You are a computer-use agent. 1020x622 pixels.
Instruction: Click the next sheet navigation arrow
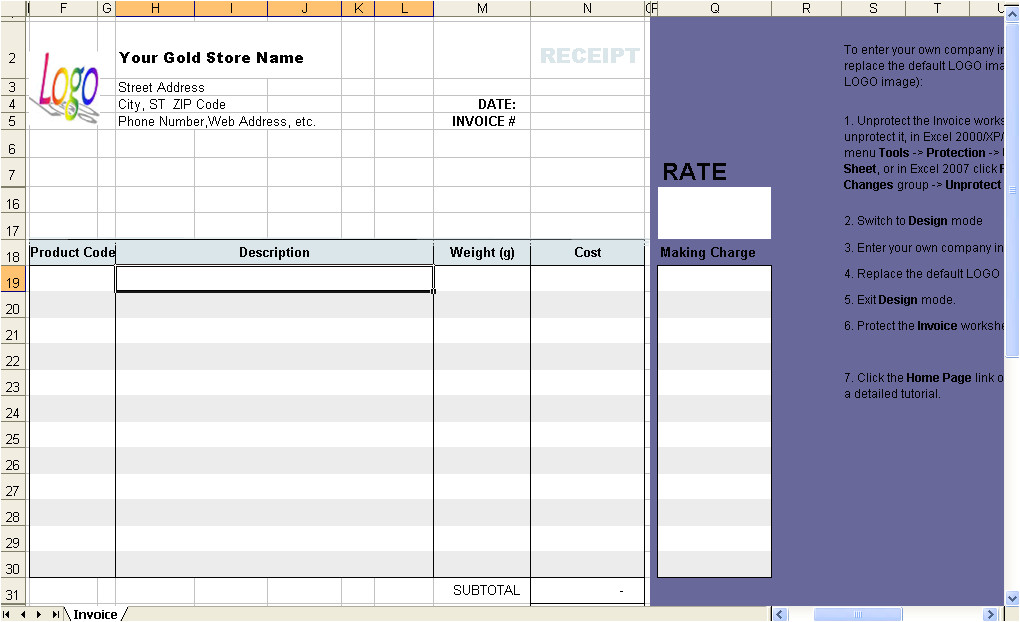[39, 614]
